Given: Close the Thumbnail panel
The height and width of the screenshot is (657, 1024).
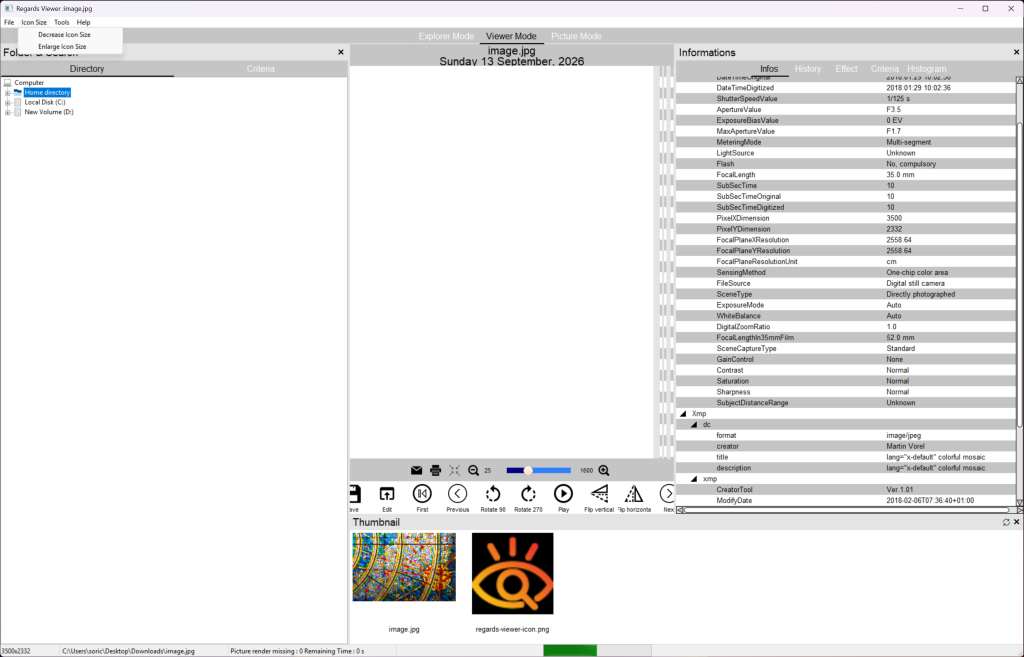Looking at the screenshot, I should click(x=1017, y=522).
